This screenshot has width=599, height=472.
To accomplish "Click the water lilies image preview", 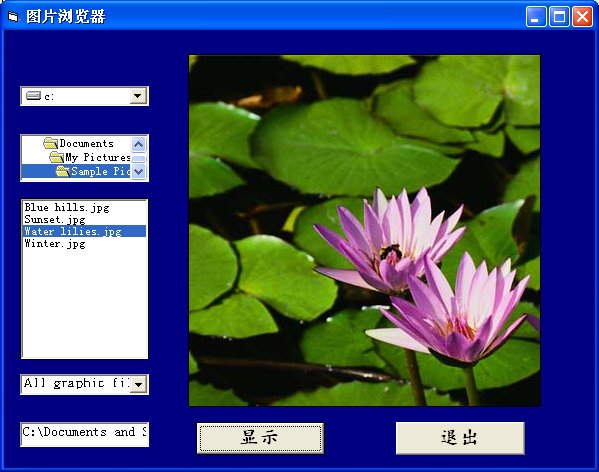I will [x=364, y=231].
